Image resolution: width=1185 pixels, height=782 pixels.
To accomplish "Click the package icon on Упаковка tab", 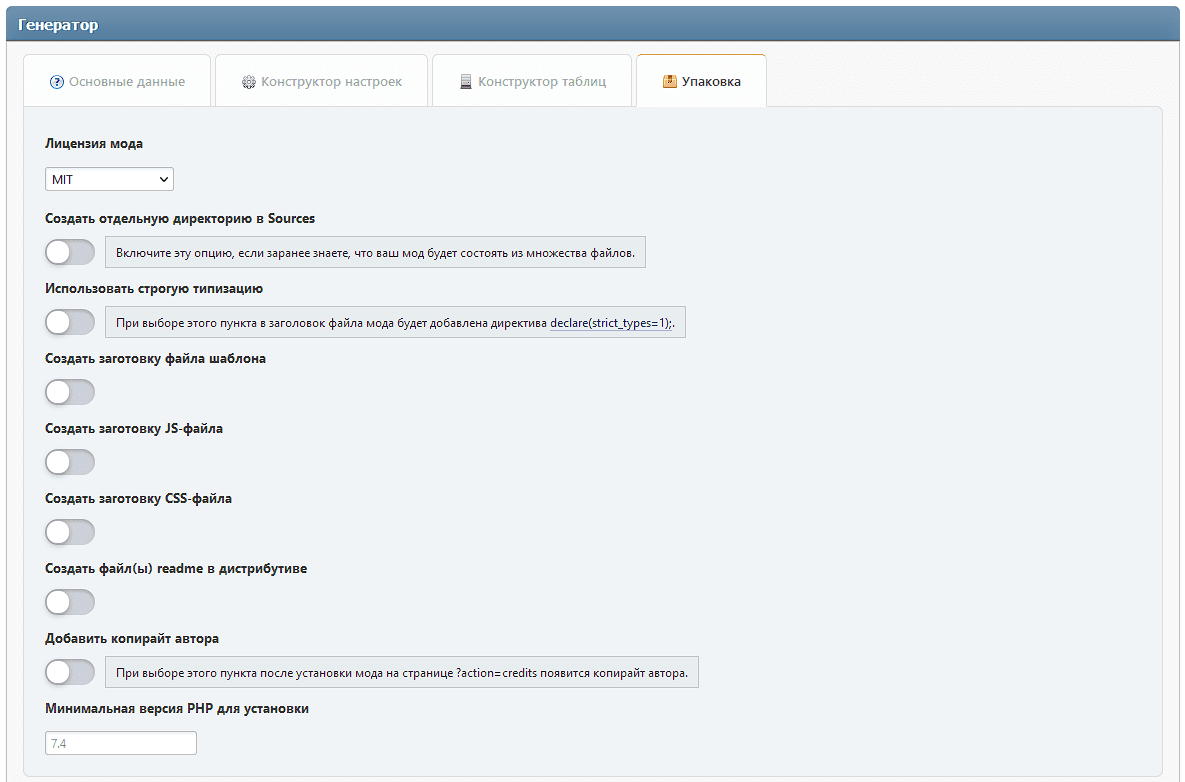I will pyautogui.click(x=670, y=82).
